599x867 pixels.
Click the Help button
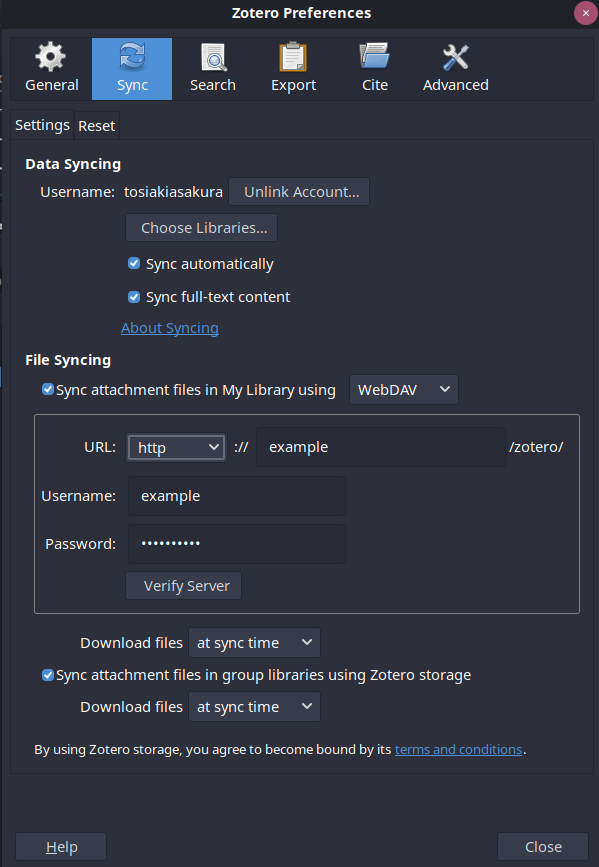tap(61, 847)
